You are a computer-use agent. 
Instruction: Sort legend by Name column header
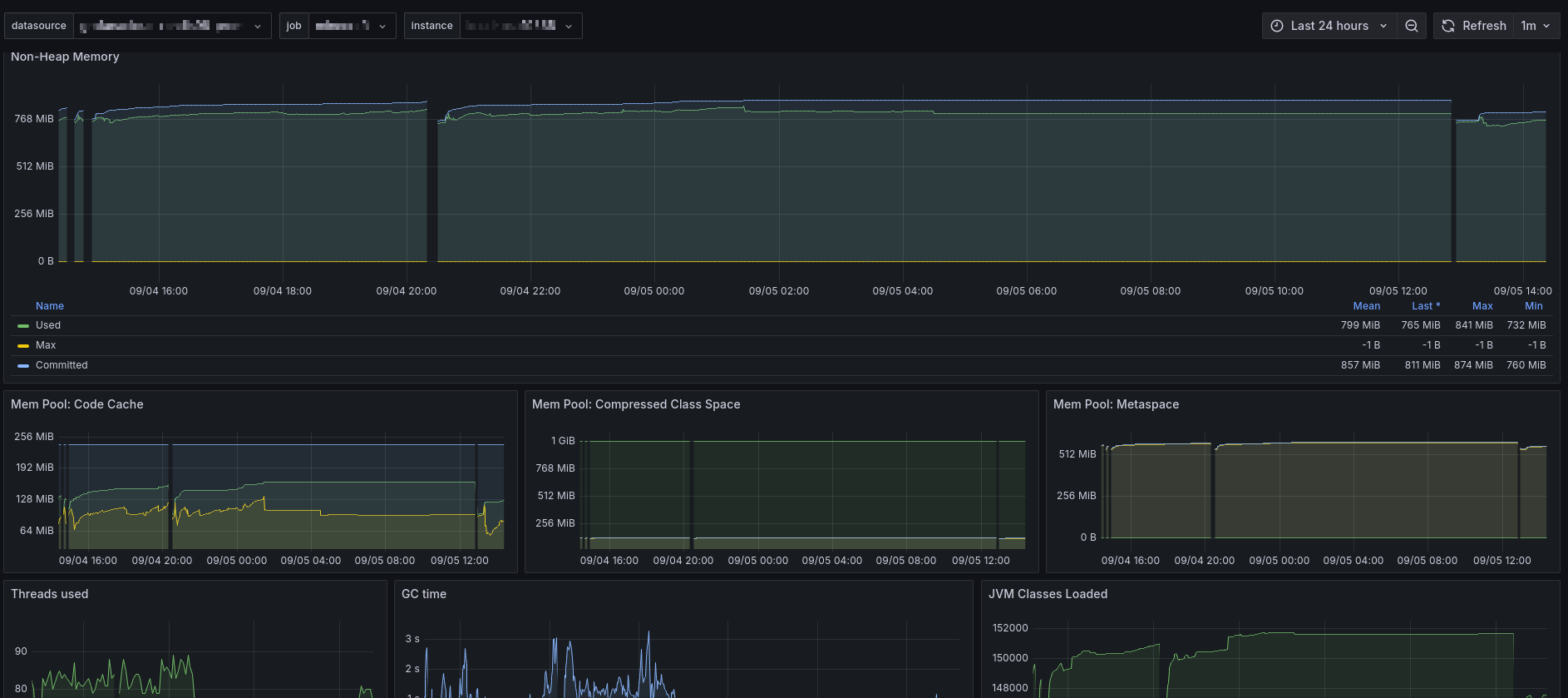pyautogui.click(x=50, y=306)
